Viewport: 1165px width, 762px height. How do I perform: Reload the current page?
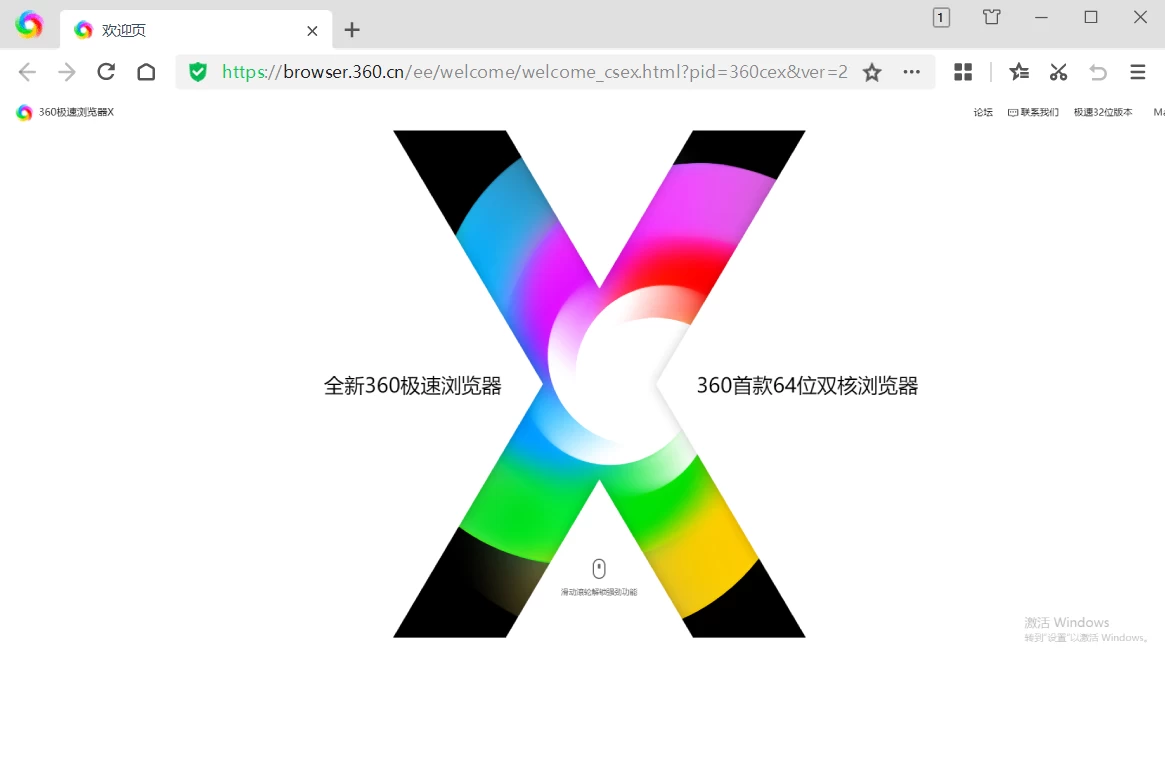106,71
